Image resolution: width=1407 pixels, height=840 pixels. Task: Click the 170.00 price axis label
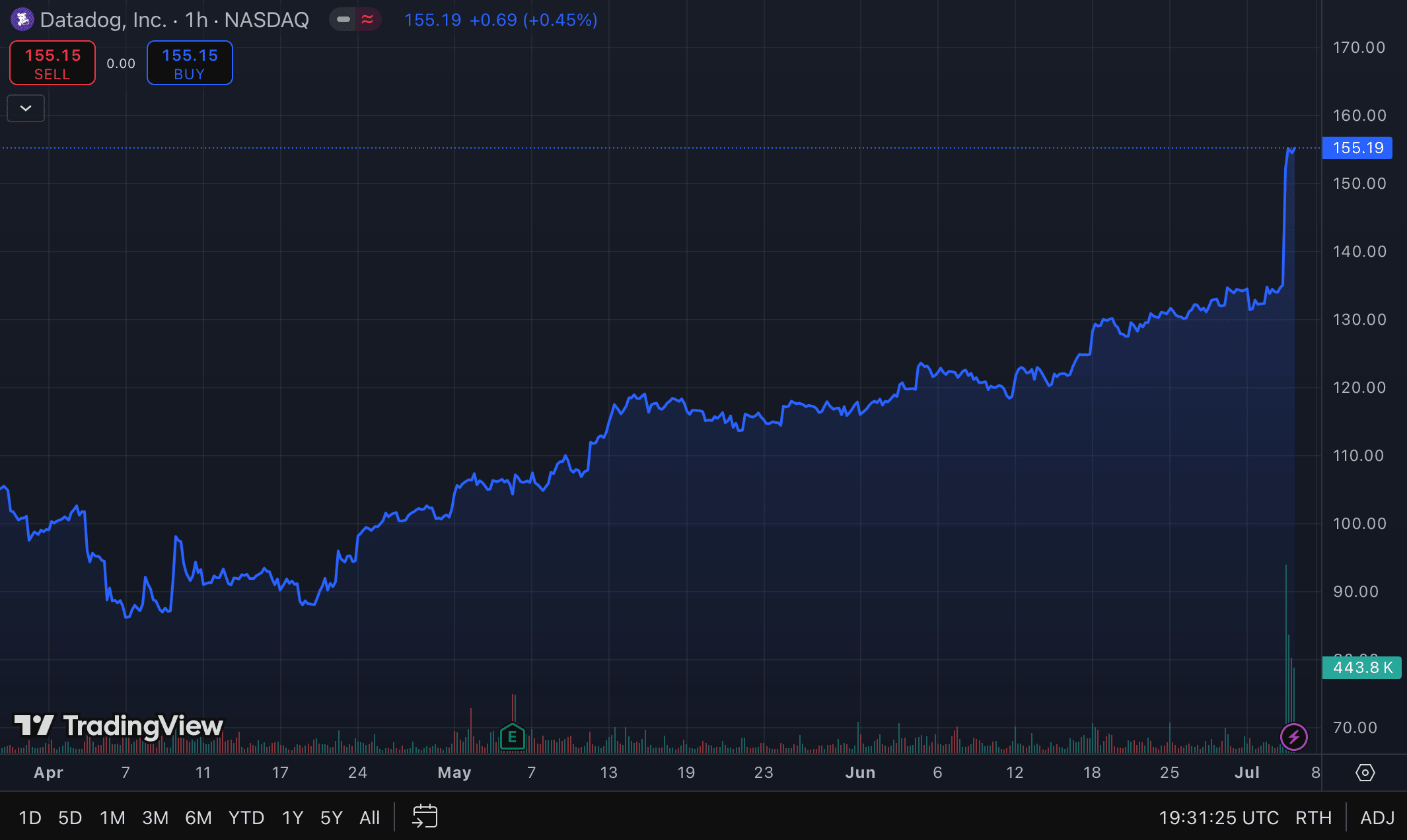(x=1359, y=48)
